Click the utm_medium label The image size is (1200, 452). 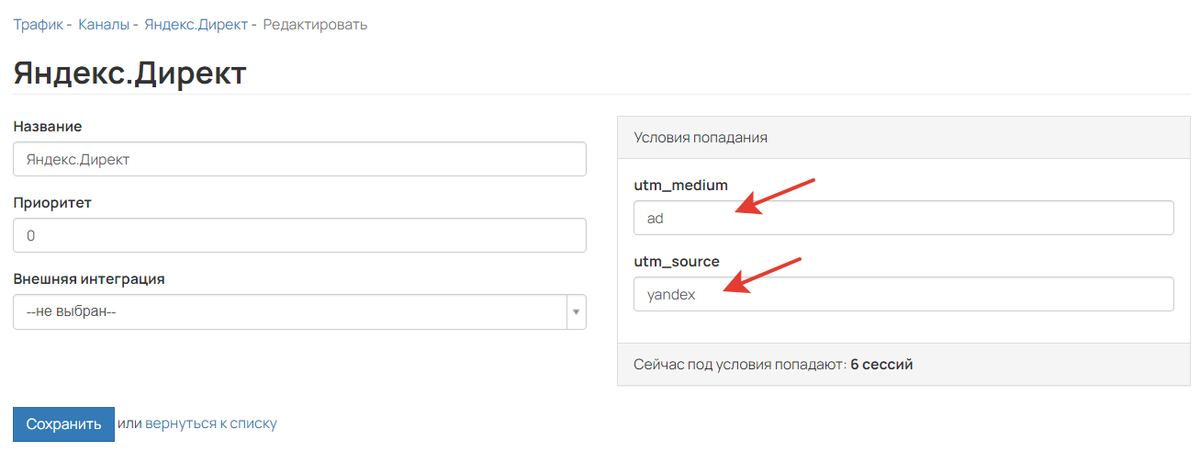[681, 185]
